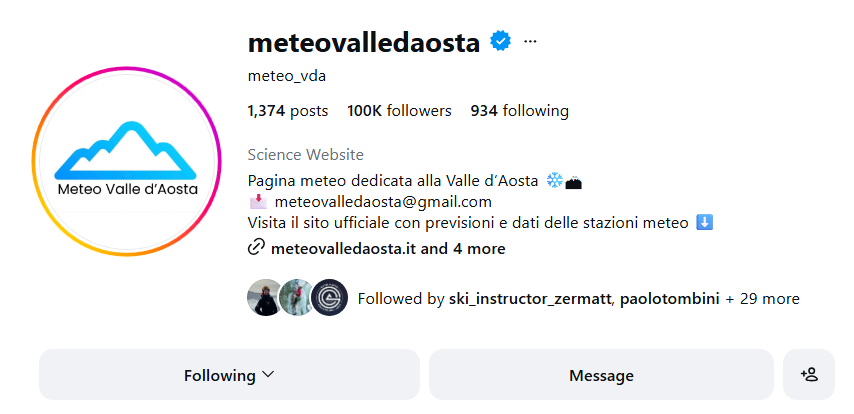
Task: Click the first mutual follower avatar
Action: [x=264, y=298]
